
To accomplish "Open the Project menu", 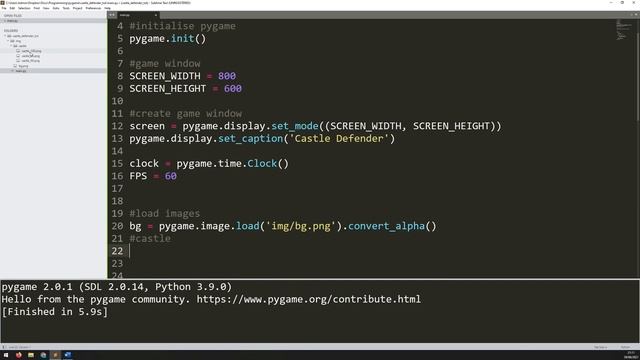I will point(77,8).
